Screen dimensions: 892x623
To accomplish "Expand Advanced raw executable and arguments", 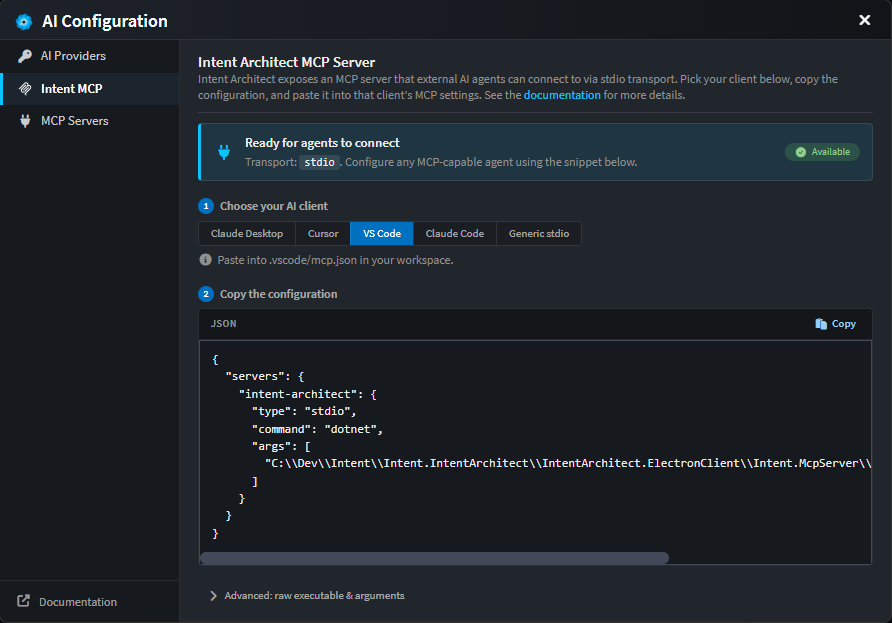I will 308,596.
